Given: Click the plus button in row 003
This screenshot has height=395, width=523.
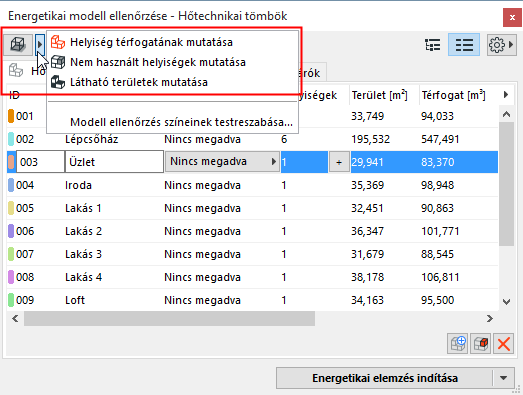Looking at the screenshot, I should click(339, 162).
